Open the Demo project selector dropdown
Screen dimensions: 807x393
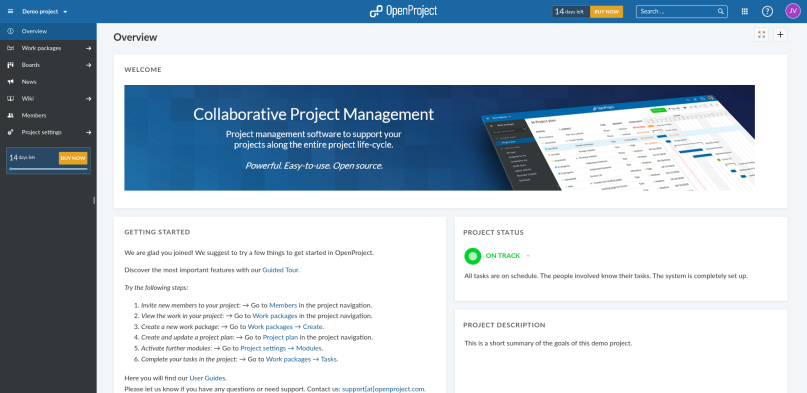click(45, 11)
